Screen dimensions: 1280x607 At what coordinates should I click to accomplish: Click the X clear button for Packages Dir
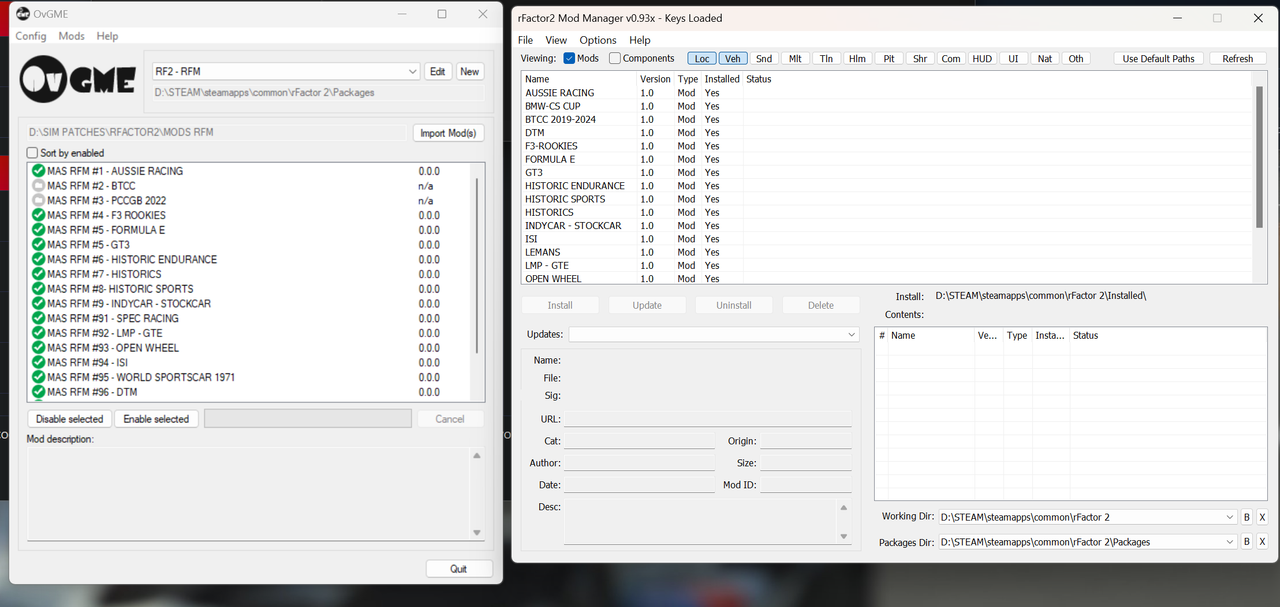1262,542
